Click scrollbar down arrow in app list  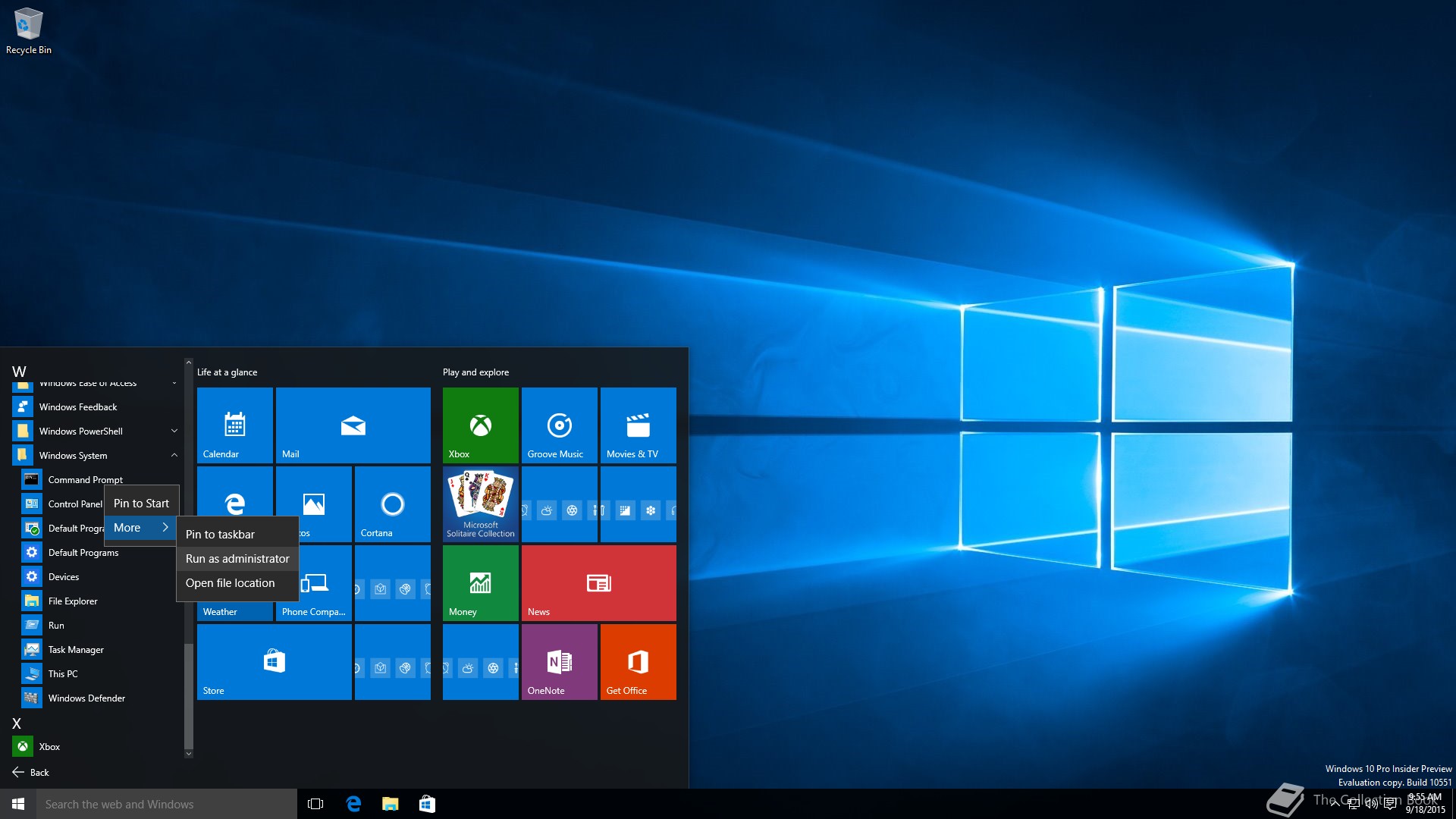pos(189,753)
